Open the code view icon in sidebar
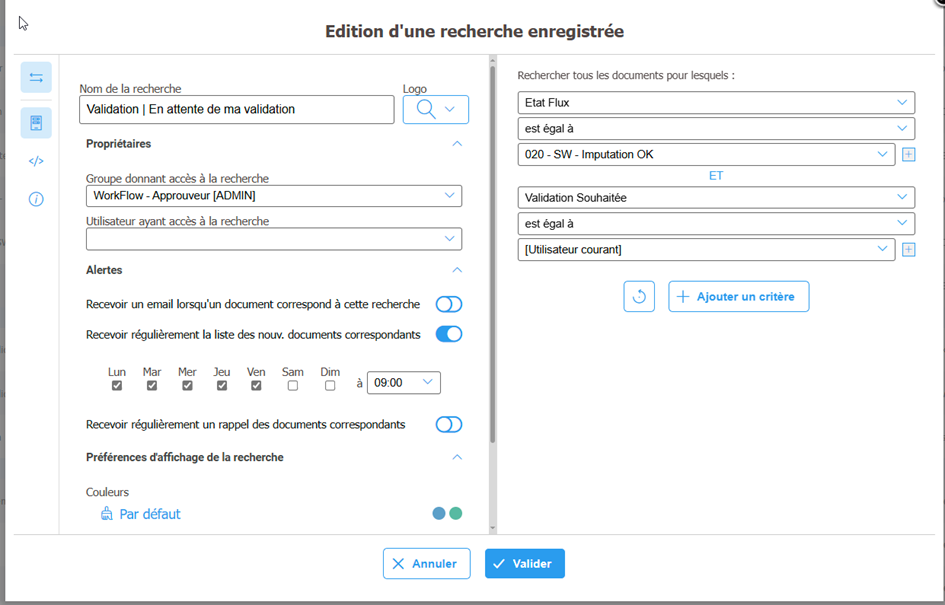 tap(36, 161)
